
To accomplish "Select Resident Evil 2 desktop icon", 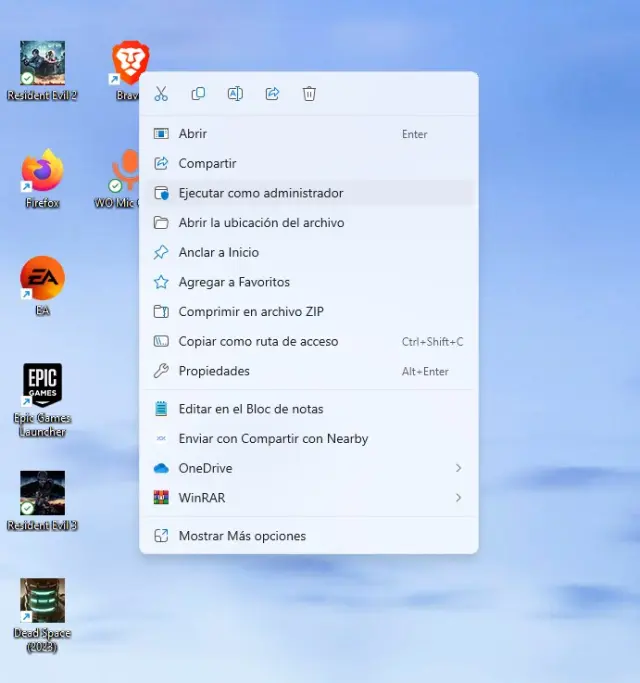I will 42,64.
